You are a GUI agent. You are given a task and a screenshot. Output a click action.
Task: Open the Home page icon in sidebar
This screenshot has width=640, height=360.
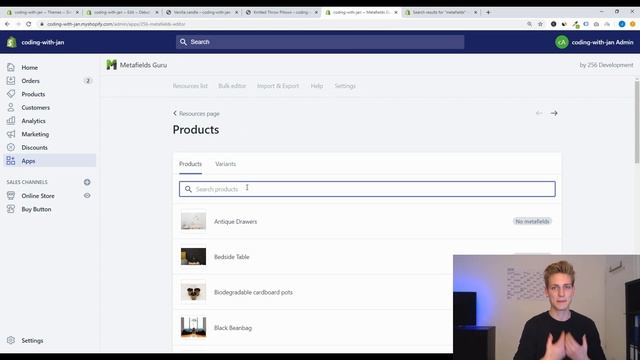(11, 67)
